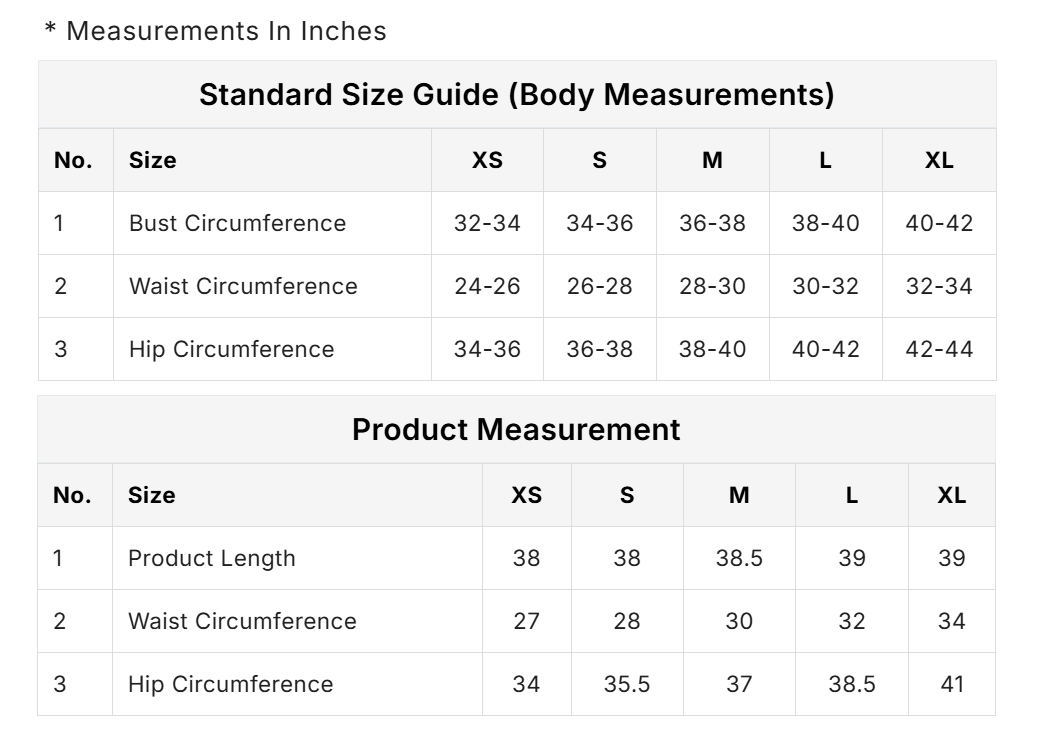Click the 36-38 hip range for S
Viewport: 1043px width, 743px height.
599,349
